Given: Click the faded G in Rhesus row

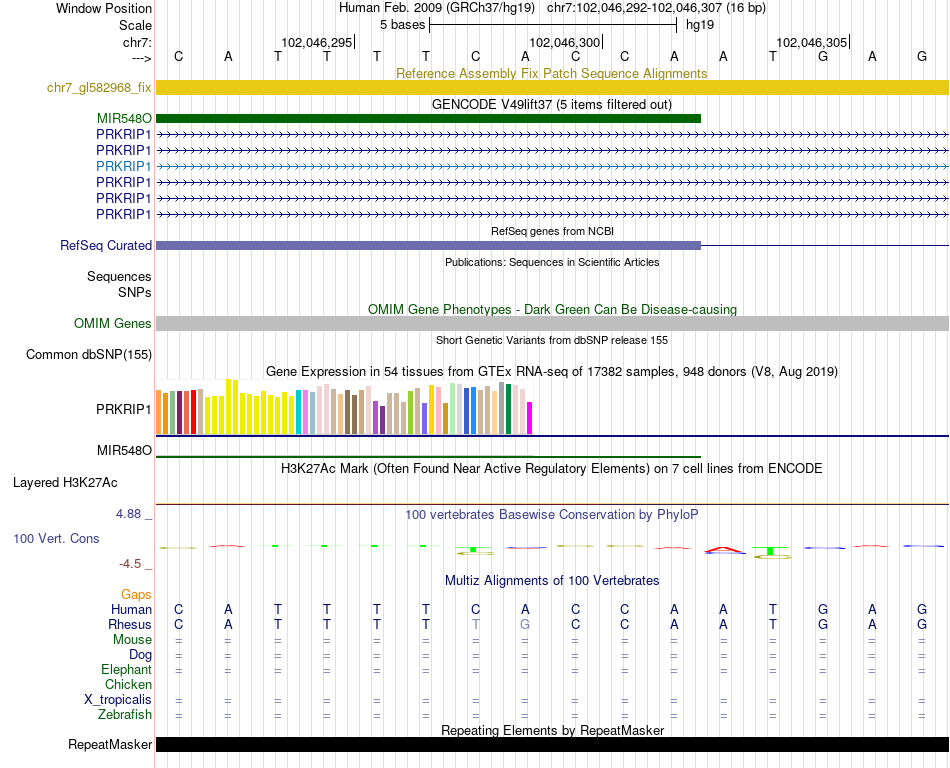Looking at the screenshot, I should tap(525, 624).
